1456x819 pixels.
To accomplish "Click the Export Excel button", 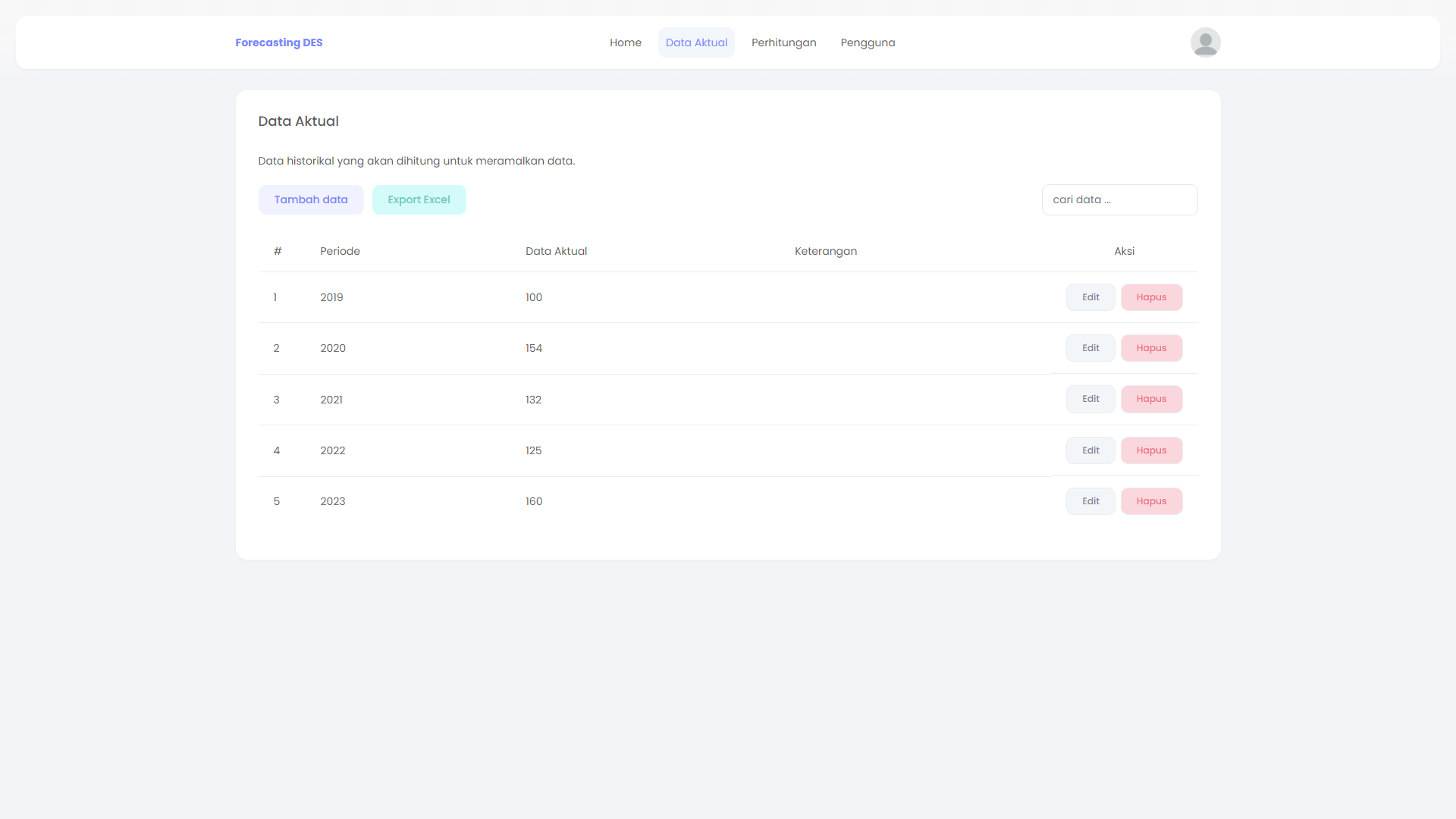I will 419,199.
